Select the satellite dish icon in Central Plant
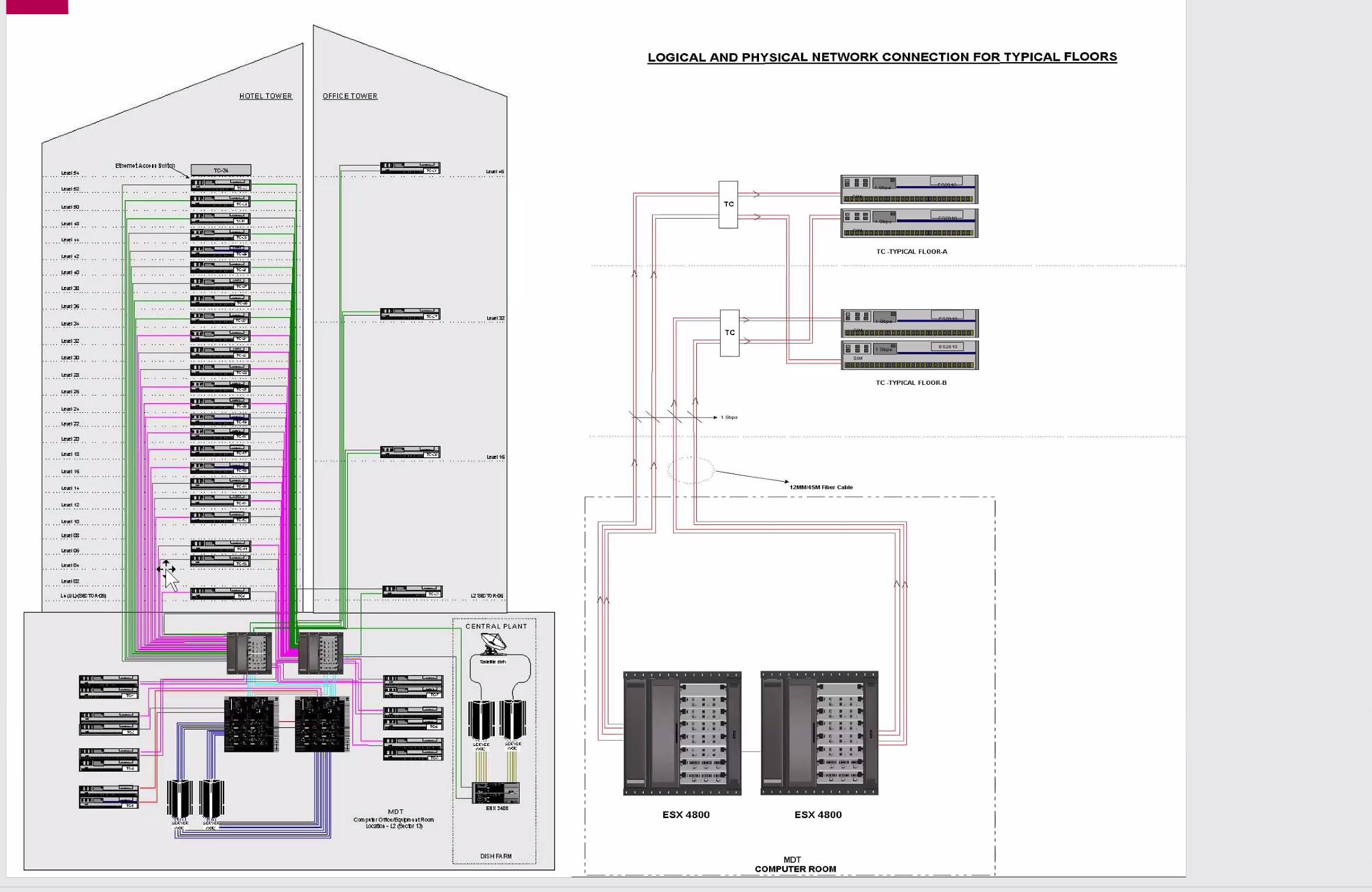The image size is (1372, 892). pos(493,643)
